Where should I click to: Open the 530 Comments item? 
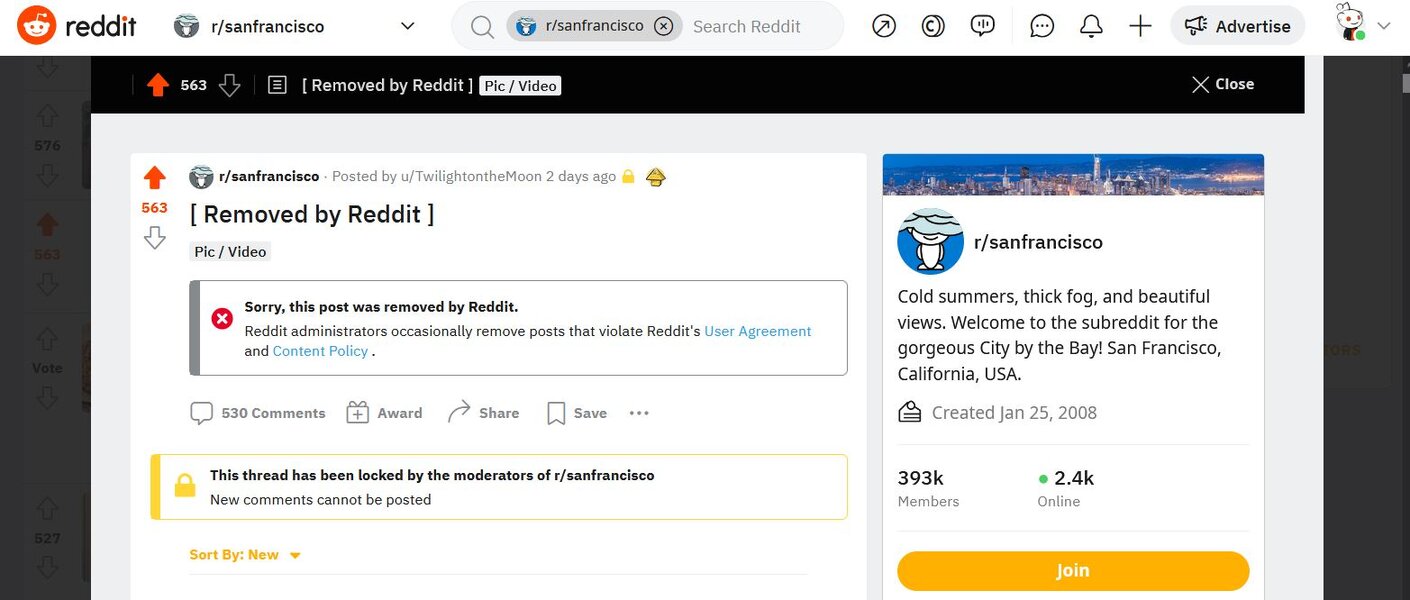point(258,413)
